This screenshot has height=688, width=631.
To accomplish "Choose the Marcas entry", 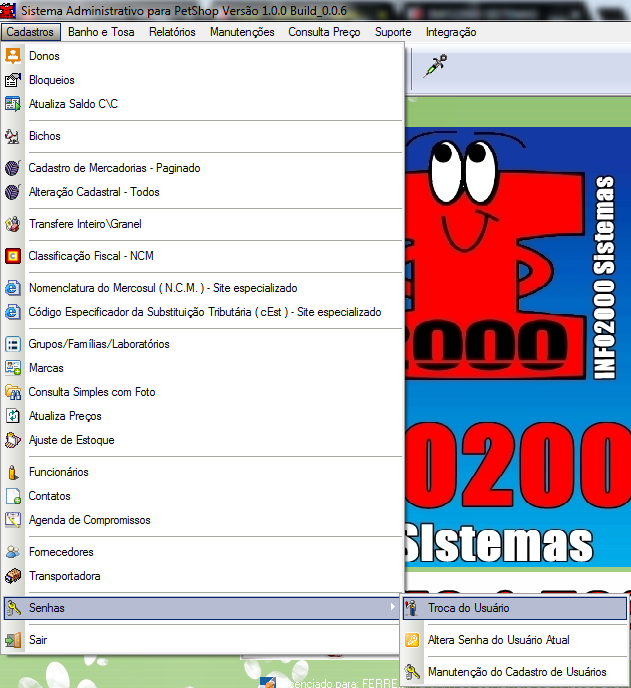I will [203, 368].
